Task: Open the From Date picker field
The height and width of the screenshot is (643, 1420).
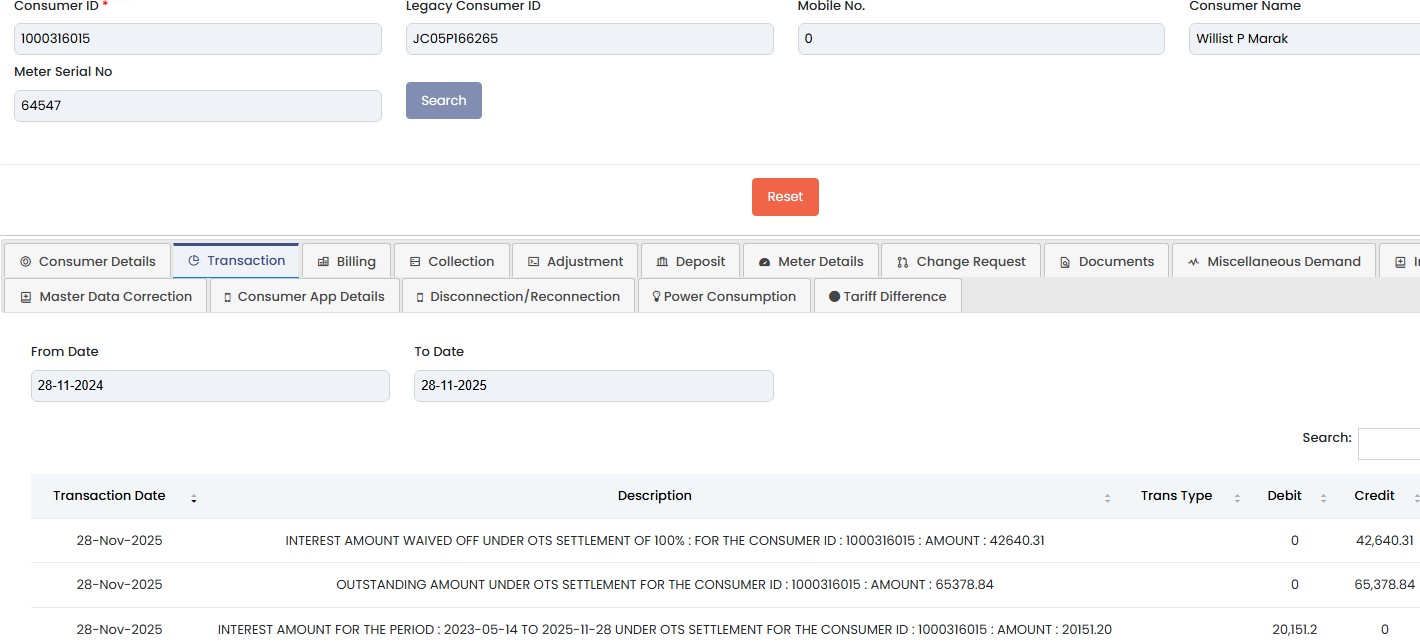Action: tap(210, 386)
